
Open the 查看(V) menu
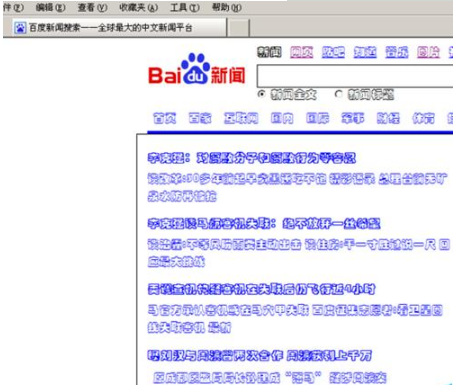click(x=92, y=7)
